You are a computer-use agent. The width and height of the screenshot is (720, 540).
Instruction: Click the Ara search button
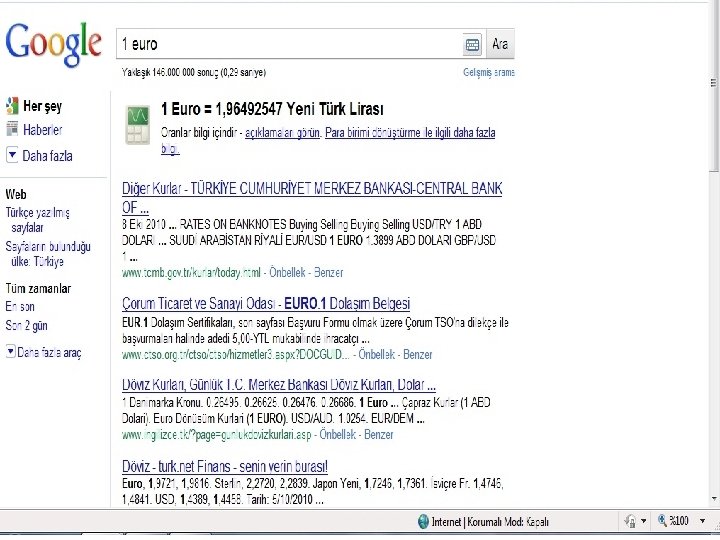click(500, 44)
